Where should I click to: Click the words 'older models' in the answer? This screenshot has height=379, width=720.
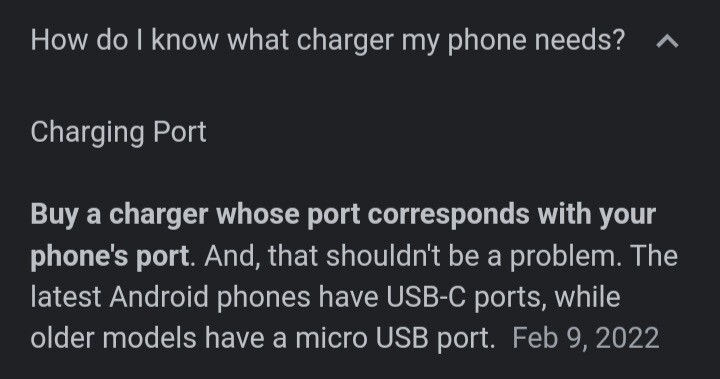click(113, 339)
